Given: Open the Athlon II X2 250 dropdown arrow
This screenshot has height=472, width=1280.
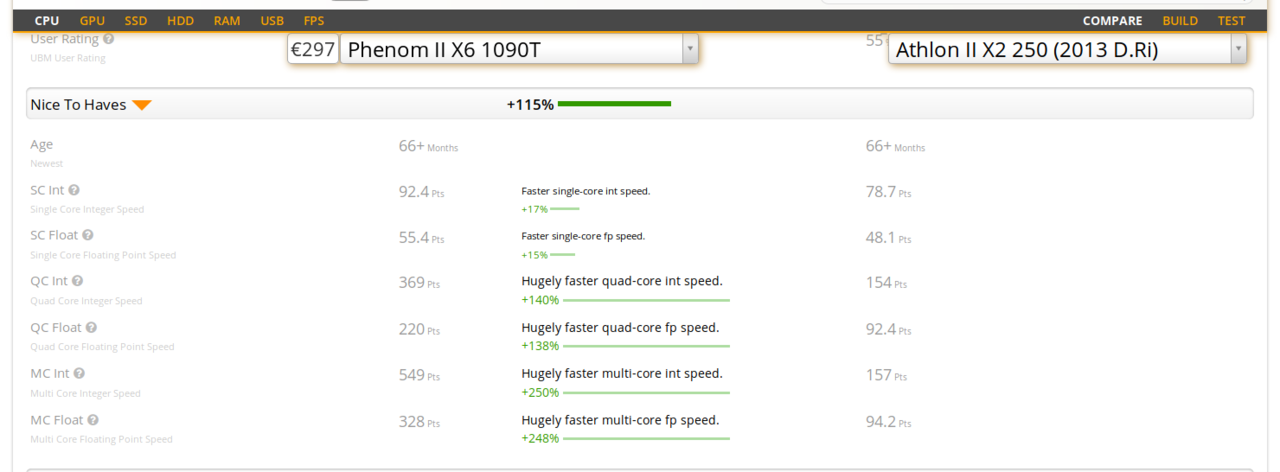Looking at the screenshot, I should (x=1239, y=49).
